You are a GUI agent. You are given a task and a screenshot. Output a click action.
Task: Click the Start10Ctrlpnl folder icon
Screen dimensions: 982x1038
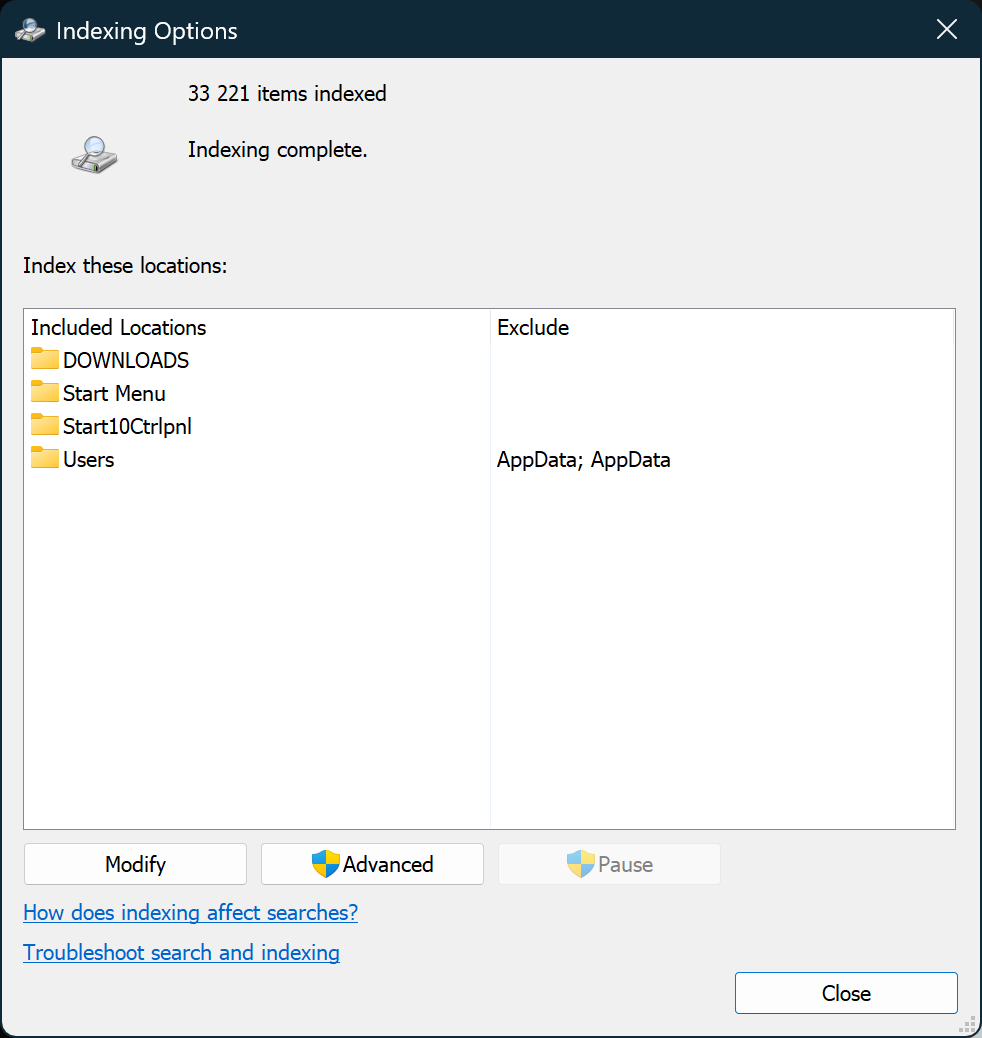[x=45, y=426]
